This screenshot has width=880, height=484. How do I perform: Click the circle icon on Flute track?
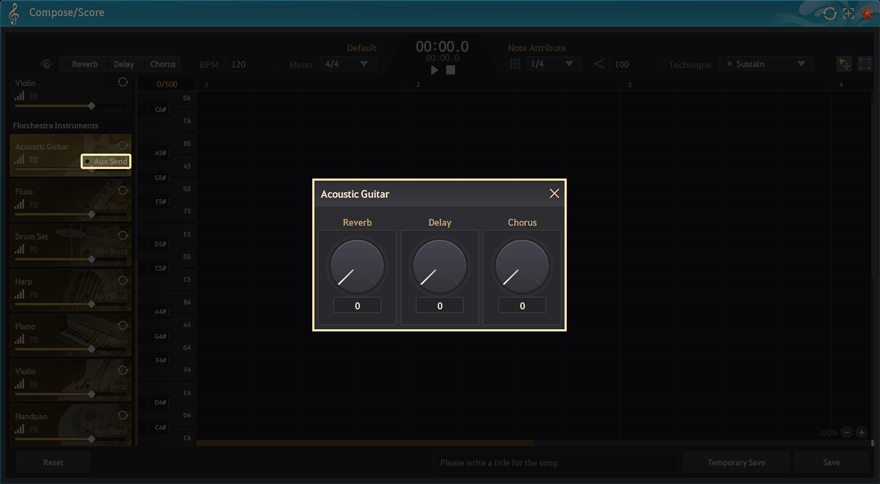tap(122, 190)
